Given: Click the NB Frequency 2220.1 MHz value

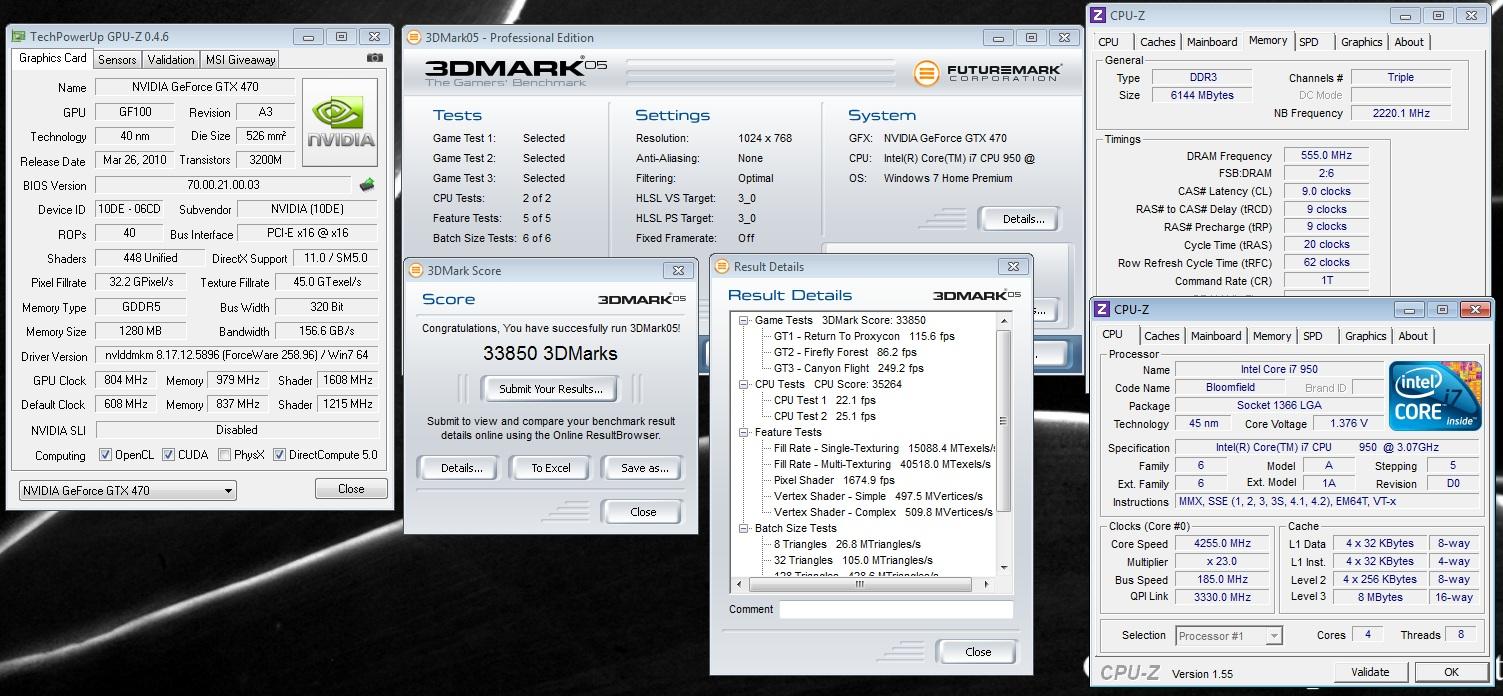Looking at the screenshot, I should click(x=1400, y=113).
